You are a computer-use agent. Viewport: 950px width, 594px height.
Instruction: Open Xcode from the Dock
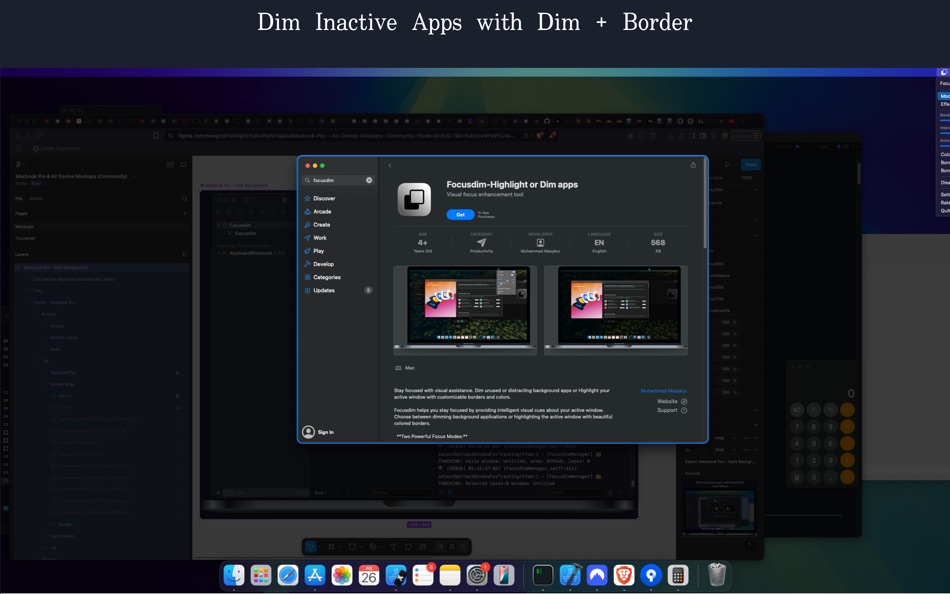(x=570, y=575)
